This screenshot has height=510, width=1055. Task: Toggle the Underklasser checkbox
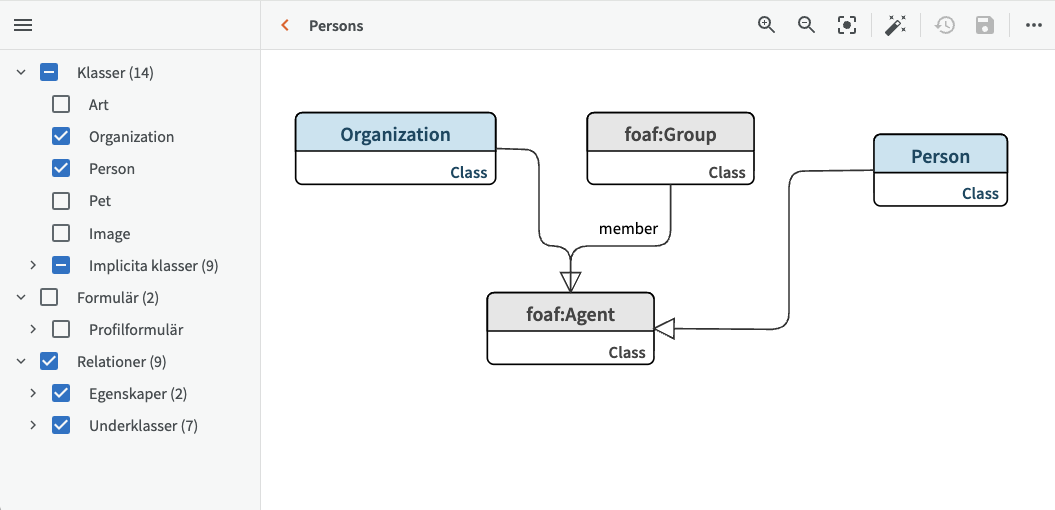pos(61,425)
